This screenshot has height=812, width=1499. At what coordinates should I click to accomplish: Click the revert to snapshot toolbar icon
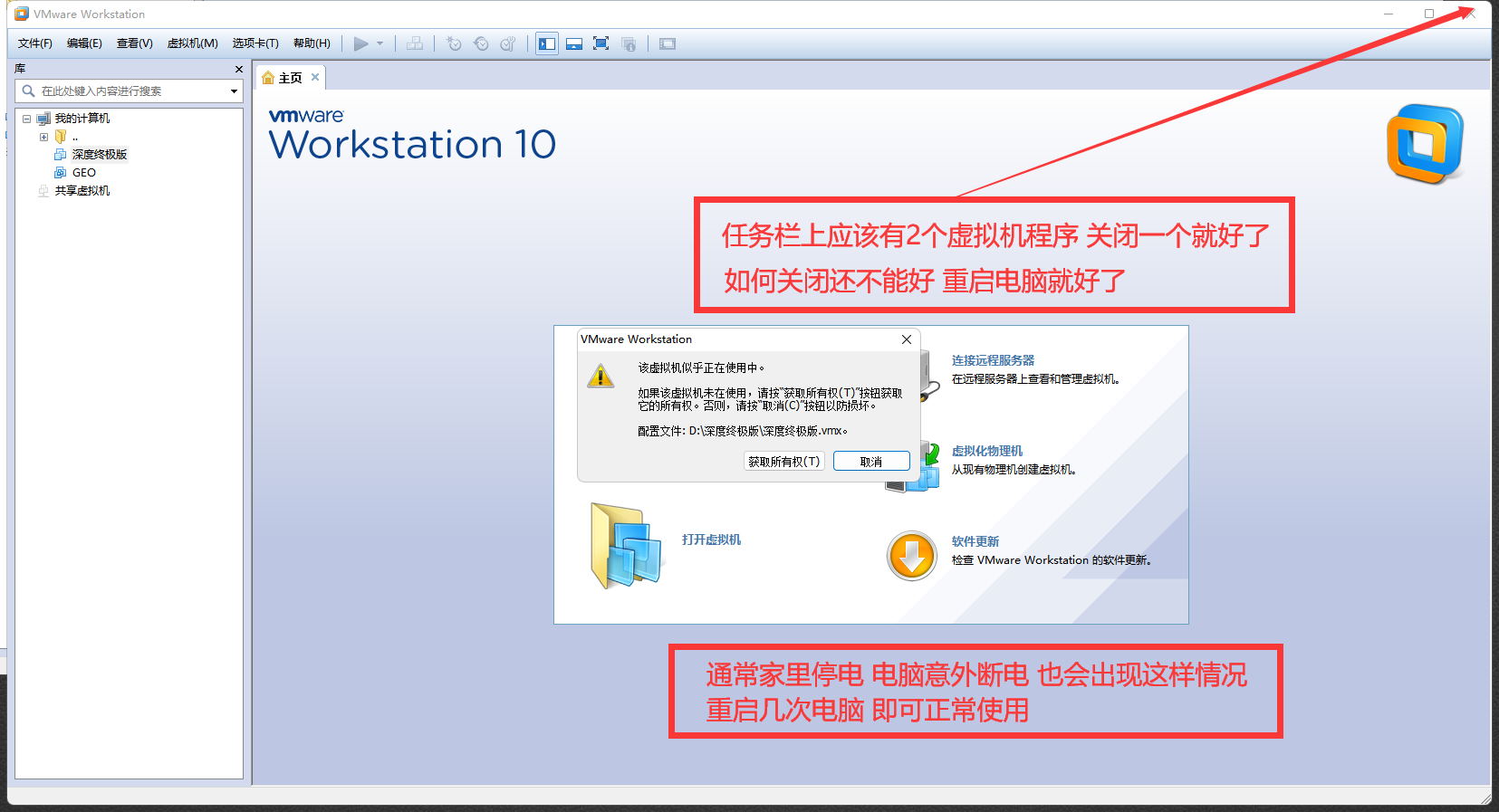pyautogui.click(x=482, y=43)
